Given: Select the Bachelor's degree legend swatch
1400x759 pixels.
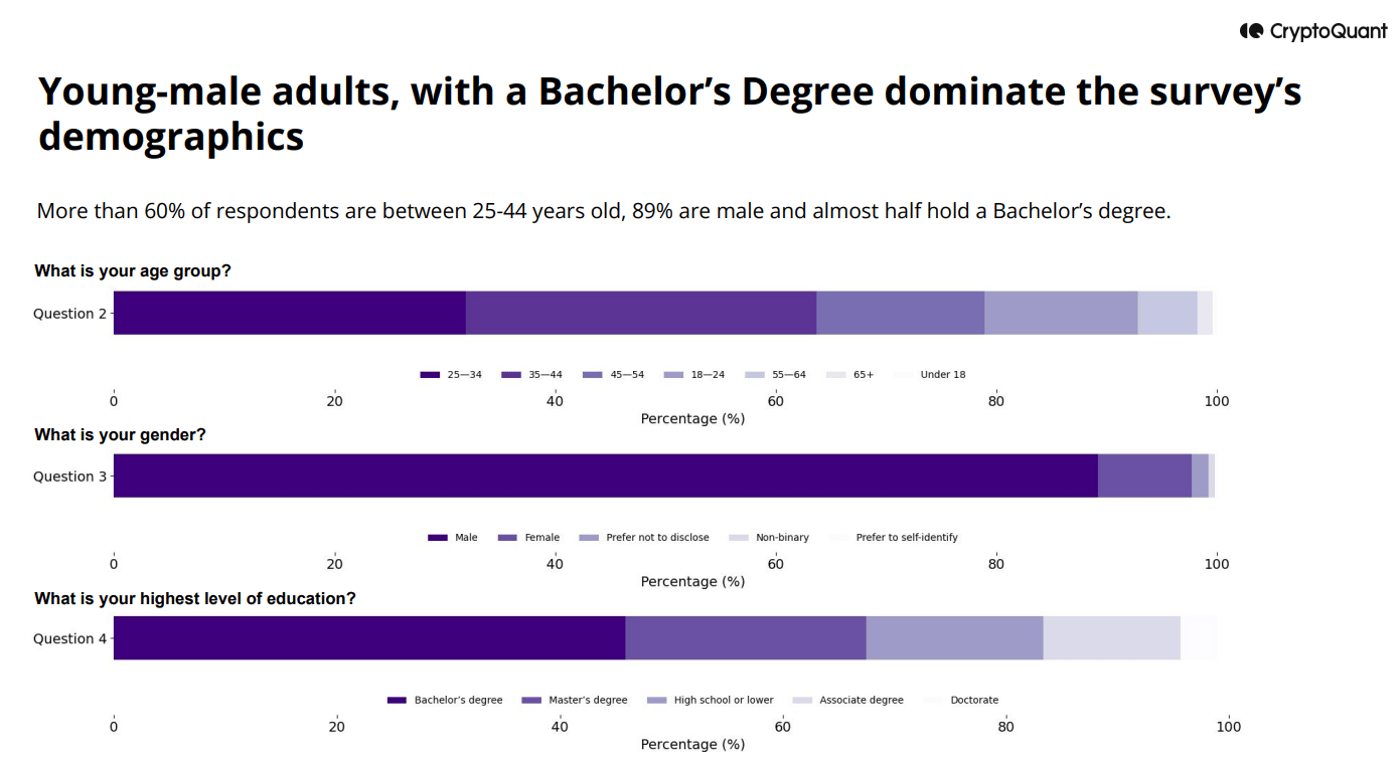Looking at the screenshot, I should coord(397,701).
